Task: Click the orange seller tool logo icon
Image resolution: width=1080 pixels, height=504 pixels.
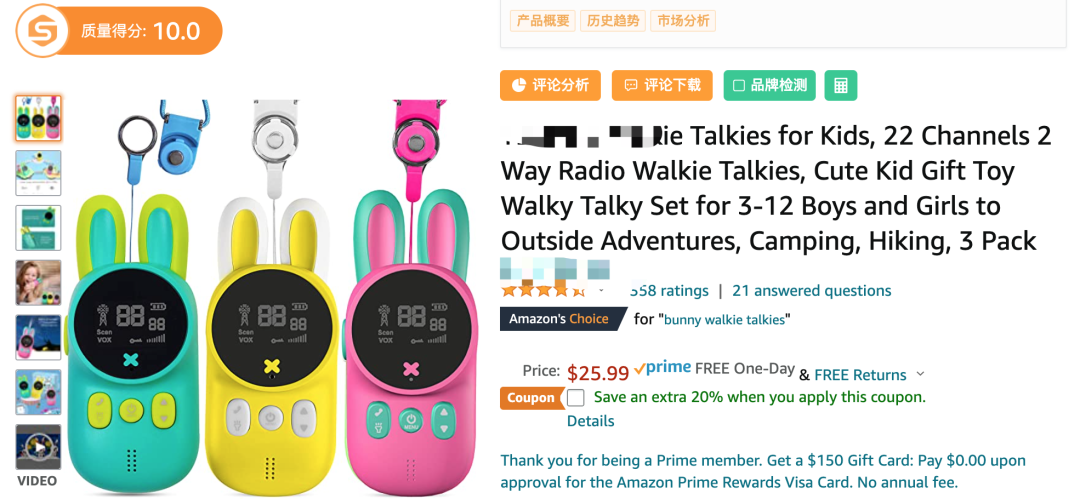Action: (x=42, y=31)
